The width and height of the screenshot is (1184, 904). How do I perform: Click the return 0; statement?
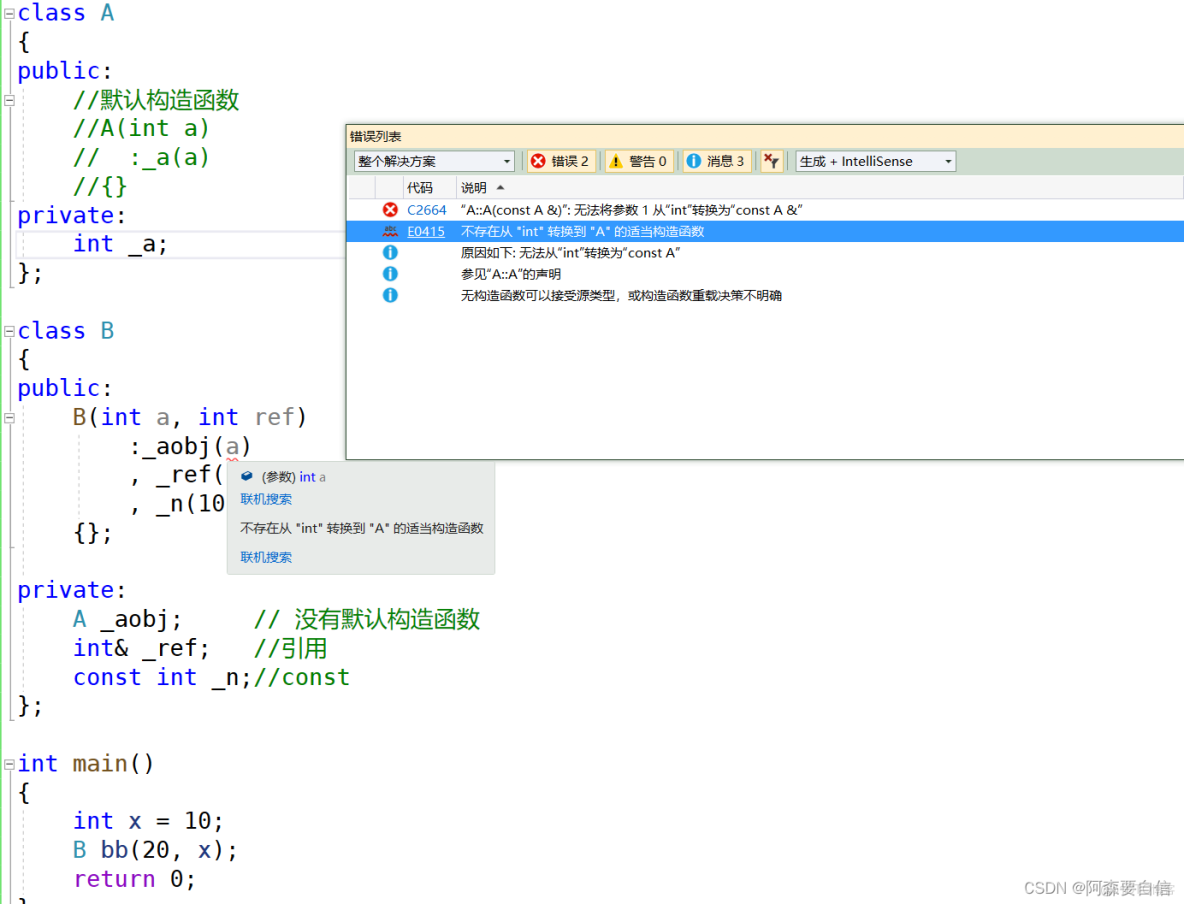point(134,879)
